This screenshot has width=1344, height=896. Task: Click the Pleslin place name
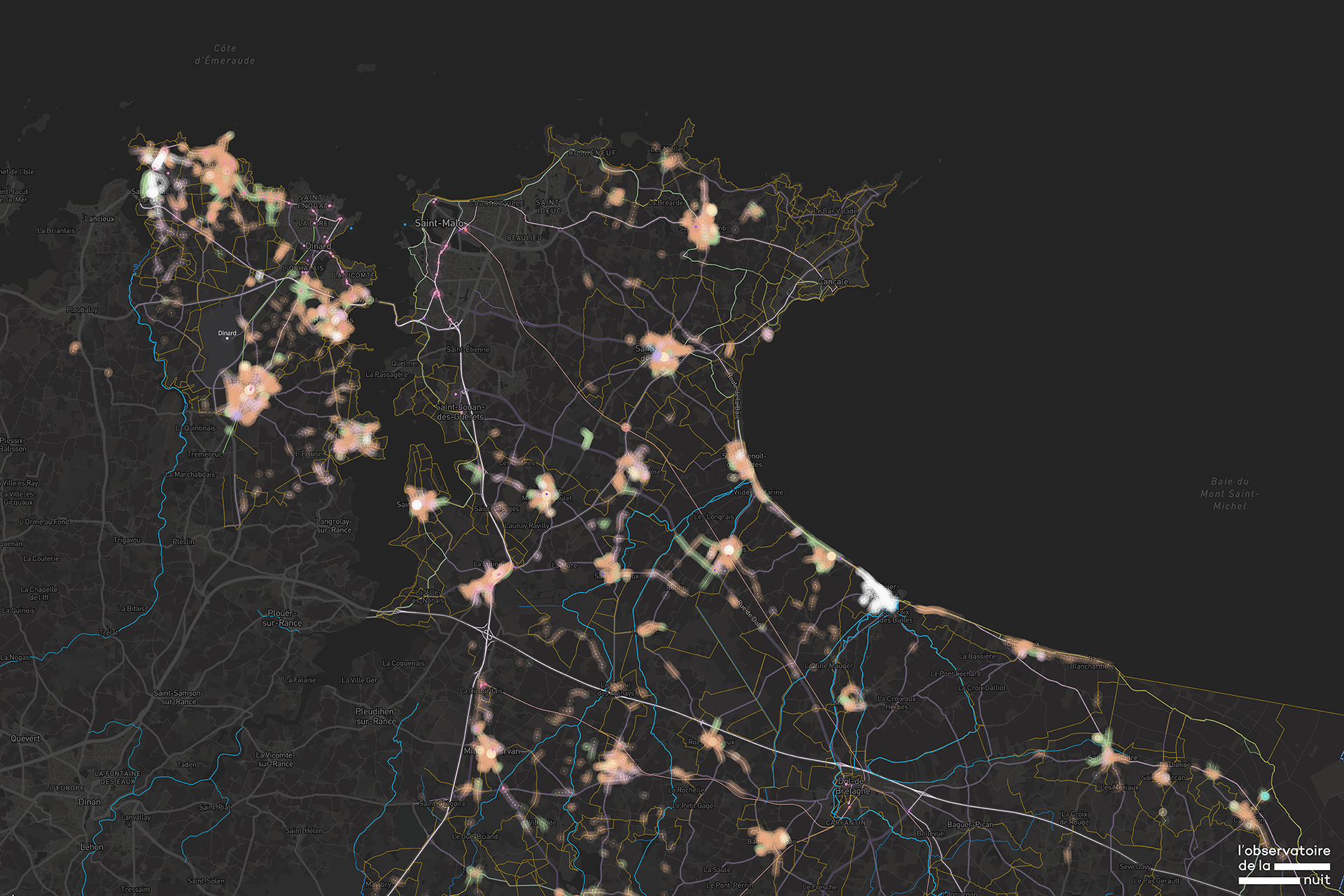click(x=183, y=542)
